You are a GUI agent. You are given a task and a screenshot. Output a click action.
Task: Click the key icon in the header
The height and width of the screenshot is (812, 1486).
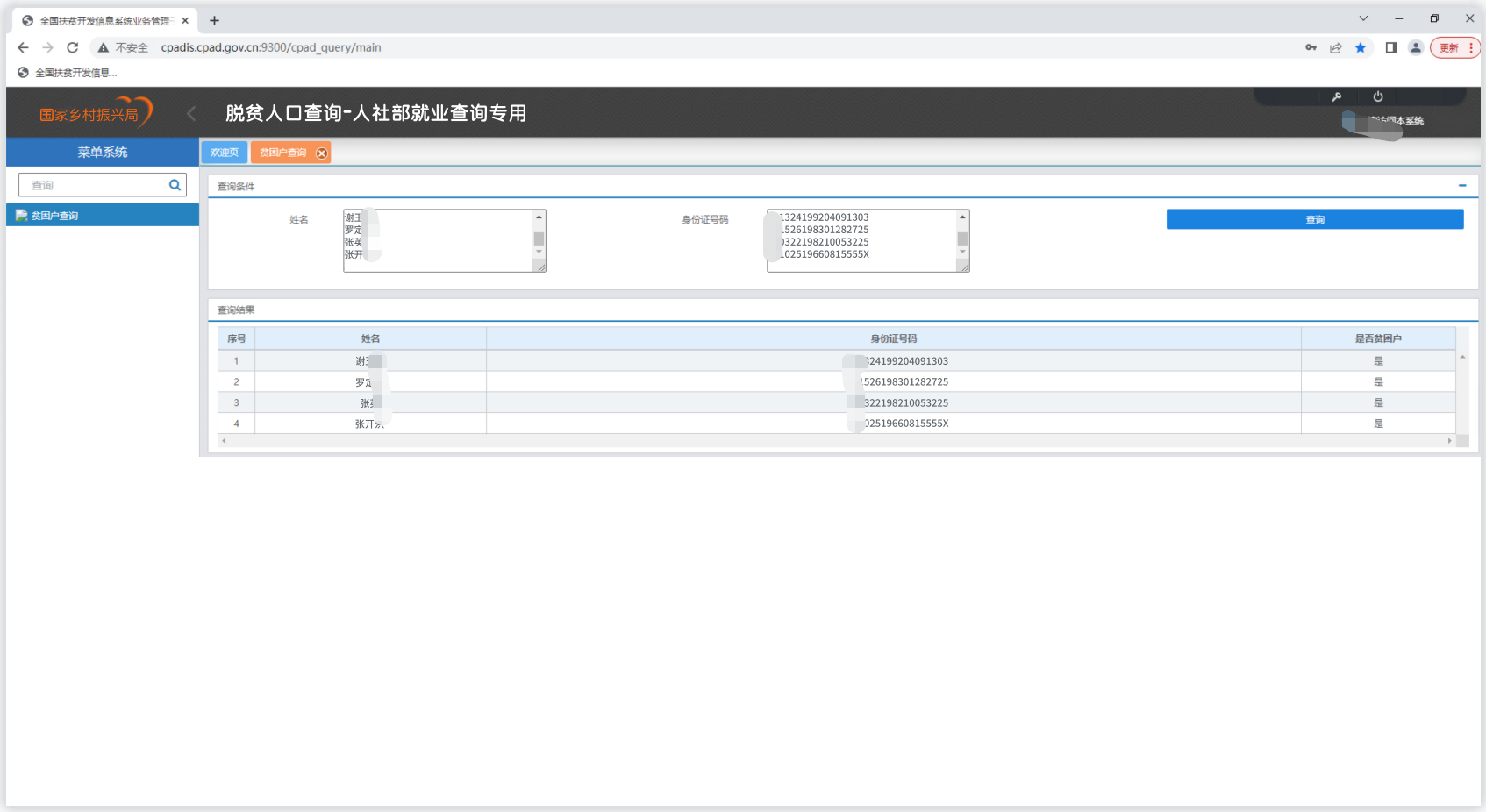(1336, 96)
